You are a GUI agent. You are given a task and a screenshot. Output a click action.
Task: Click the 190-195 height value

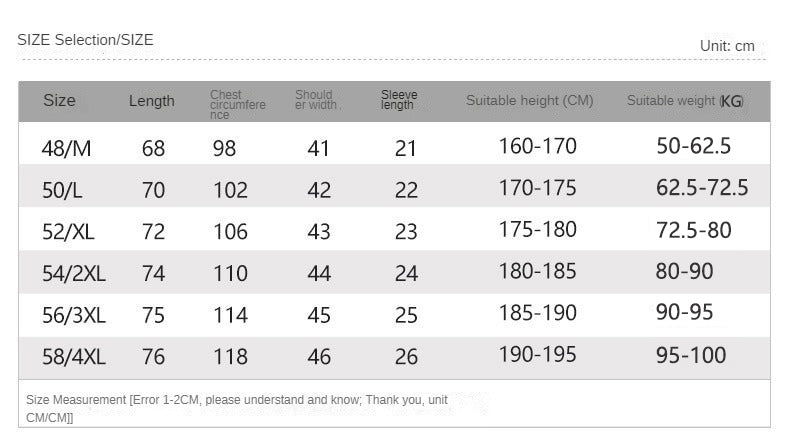[537, 355]
